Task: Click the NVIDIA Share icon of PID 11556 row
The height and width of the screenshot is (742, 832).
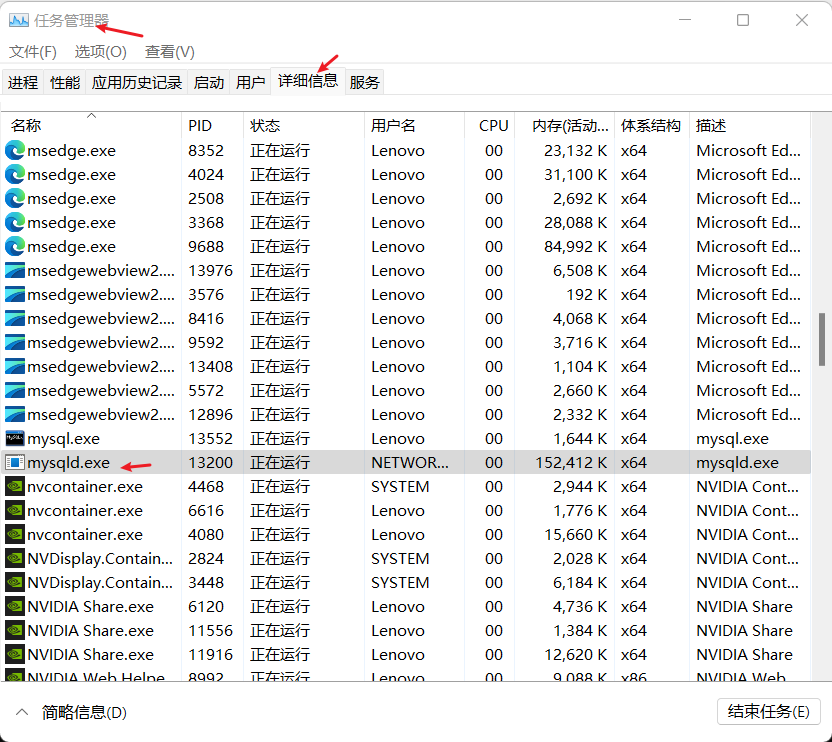Action: [x=15, y=631]
